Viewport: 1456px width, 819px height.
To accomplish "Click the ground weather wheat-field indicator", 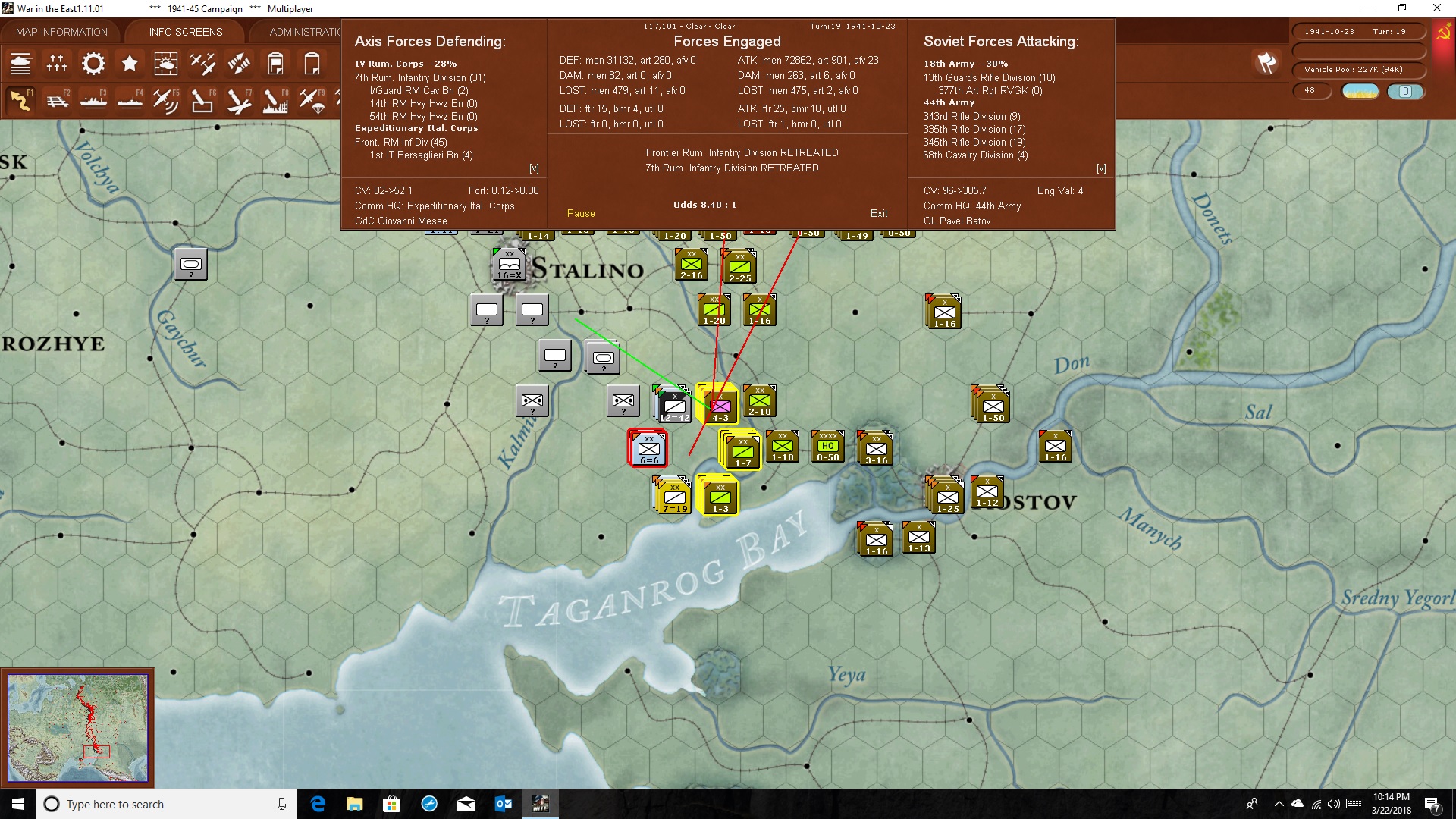I will pos(1360,91).
